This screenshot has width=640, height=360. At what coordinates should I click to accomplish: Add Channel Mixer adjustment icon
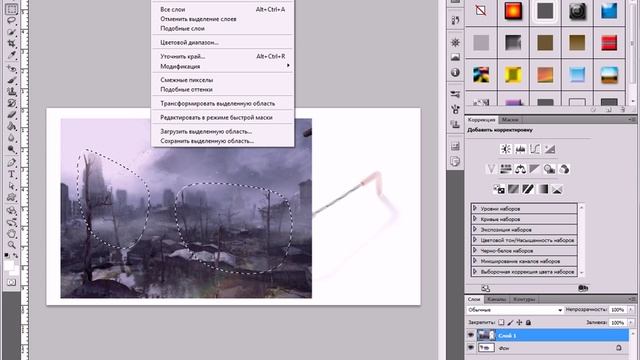pyautogui.click(x=564, y=169)
